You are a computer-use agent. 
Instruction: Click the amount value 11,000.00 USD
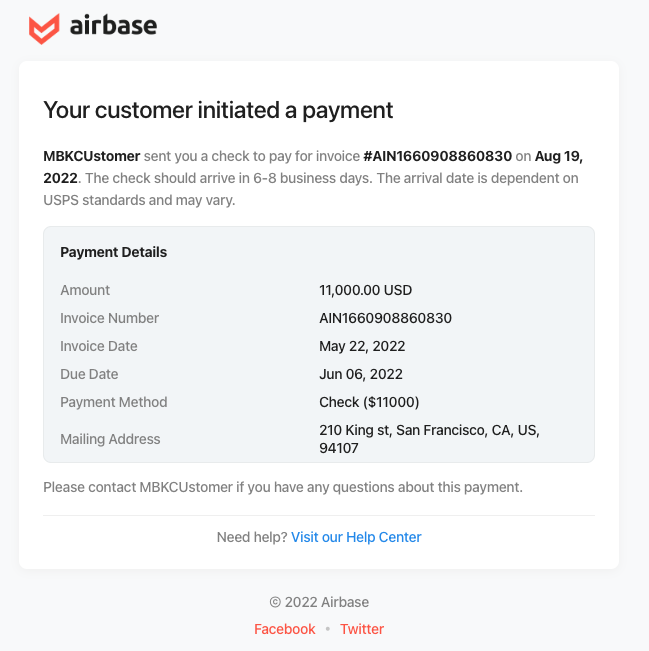tap(365, 290)
